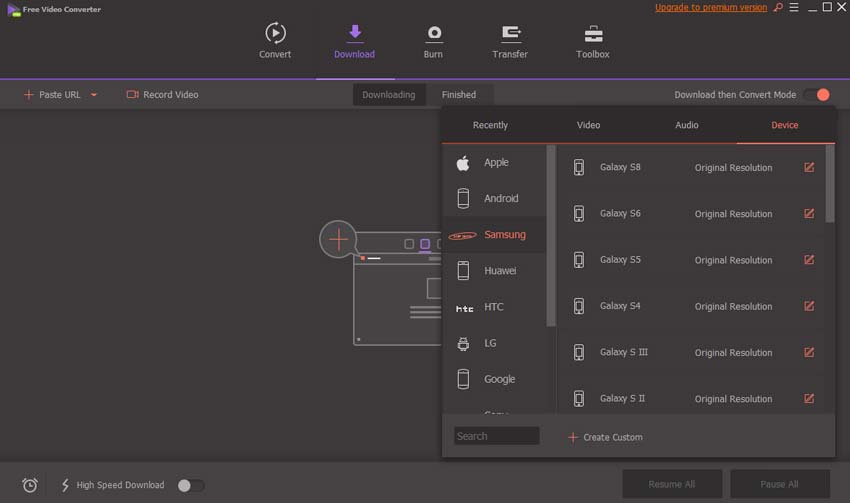Click the Apple logo icon
This screenshot has height=503, width=850.
pyautogui.click(x=463, y=163)
